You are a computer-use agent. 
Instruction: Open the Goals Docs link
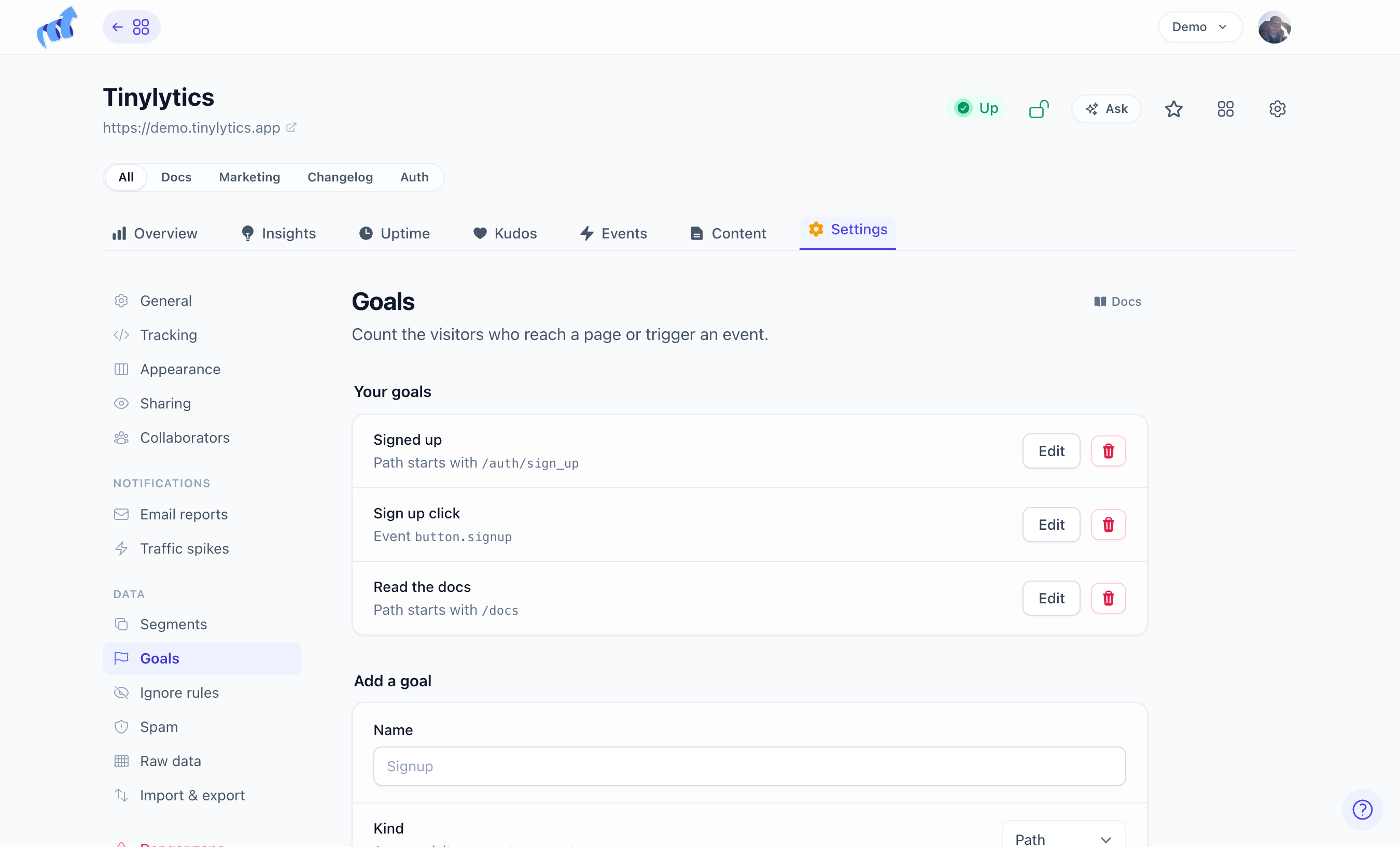(1117, 302)
